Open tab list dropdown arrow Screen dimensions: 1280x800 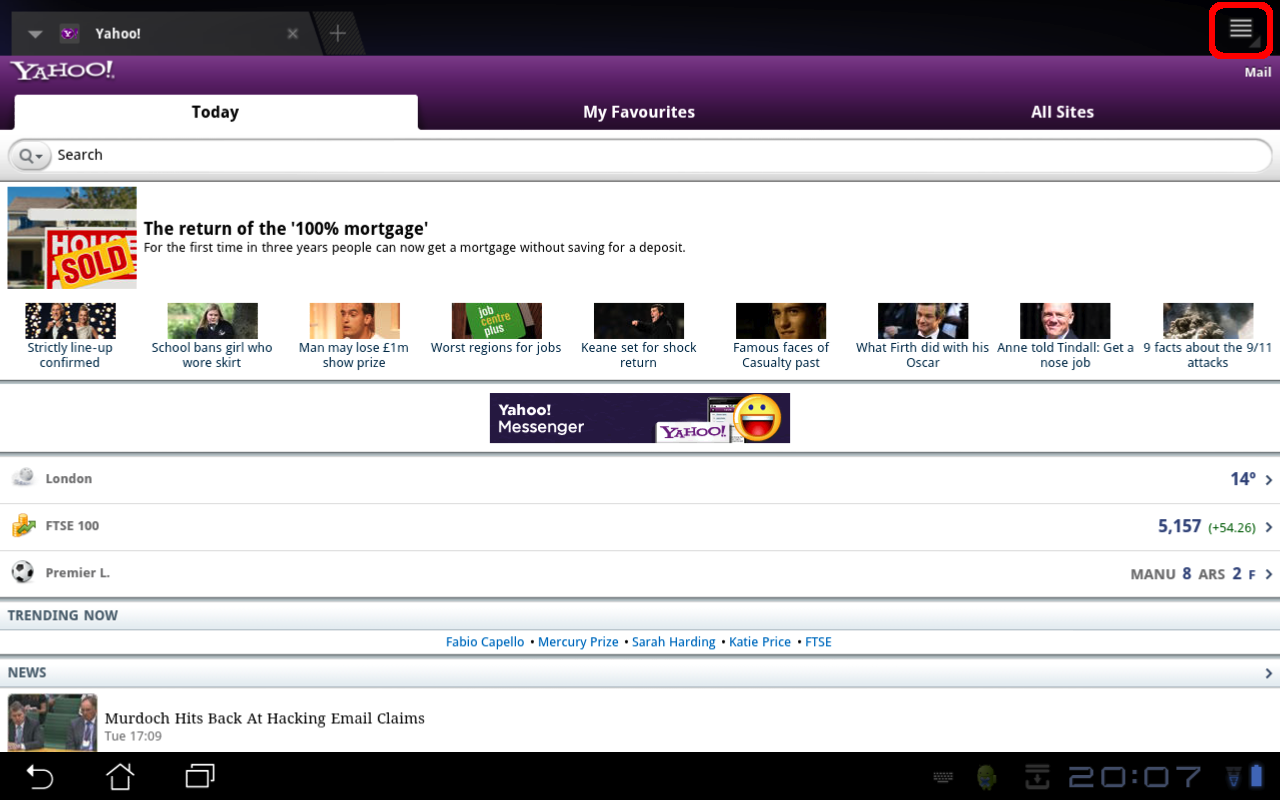point(35,34)
